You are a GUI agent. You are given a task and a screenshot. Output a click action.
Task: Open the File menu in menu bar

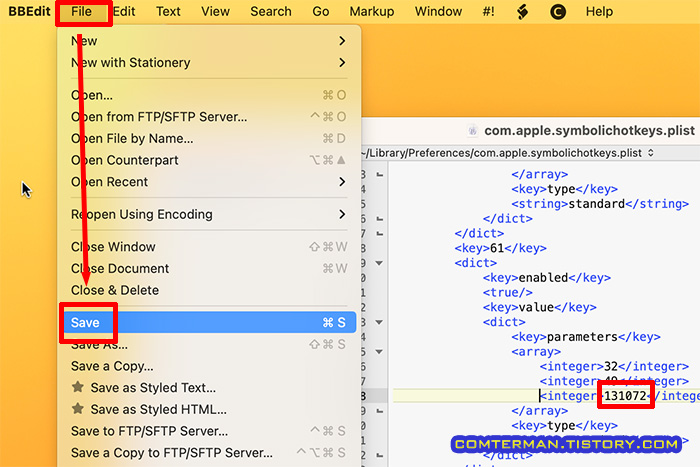(x=81, y=12)
